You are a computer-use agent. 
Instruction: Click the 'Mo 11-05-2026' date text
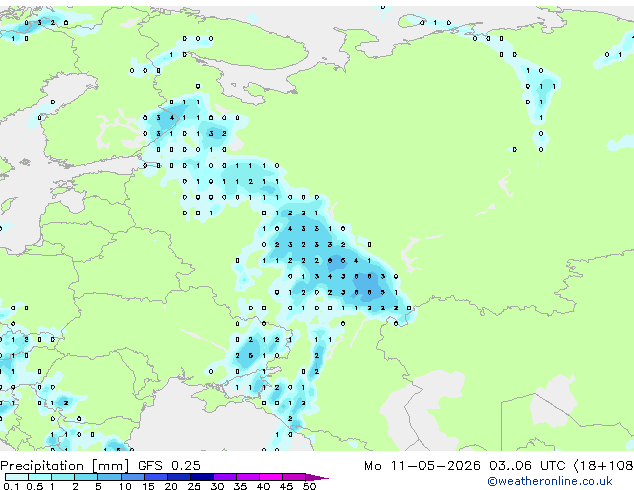tap(423, 466)
